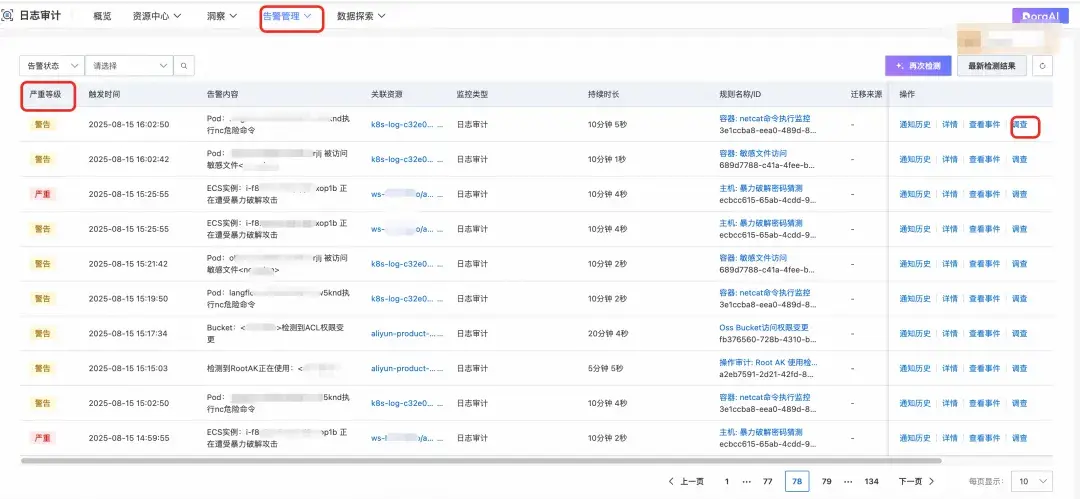The height and width of the screenshot is (499, 1080).
Task: Click the ellipsis between pages 79 and 134
Action: [x=849, y=481]
